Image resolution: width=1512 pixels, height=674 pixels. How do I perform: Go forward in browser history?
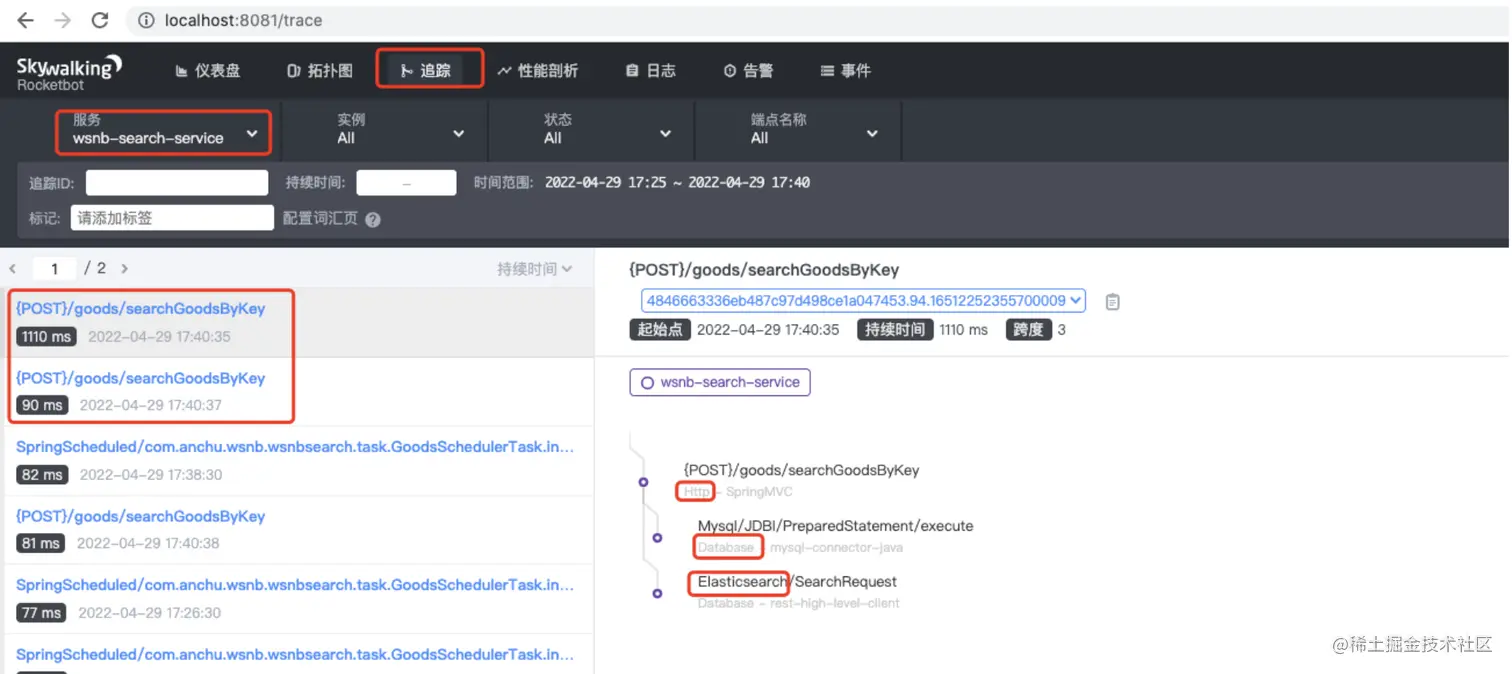(x=62, y=20)
